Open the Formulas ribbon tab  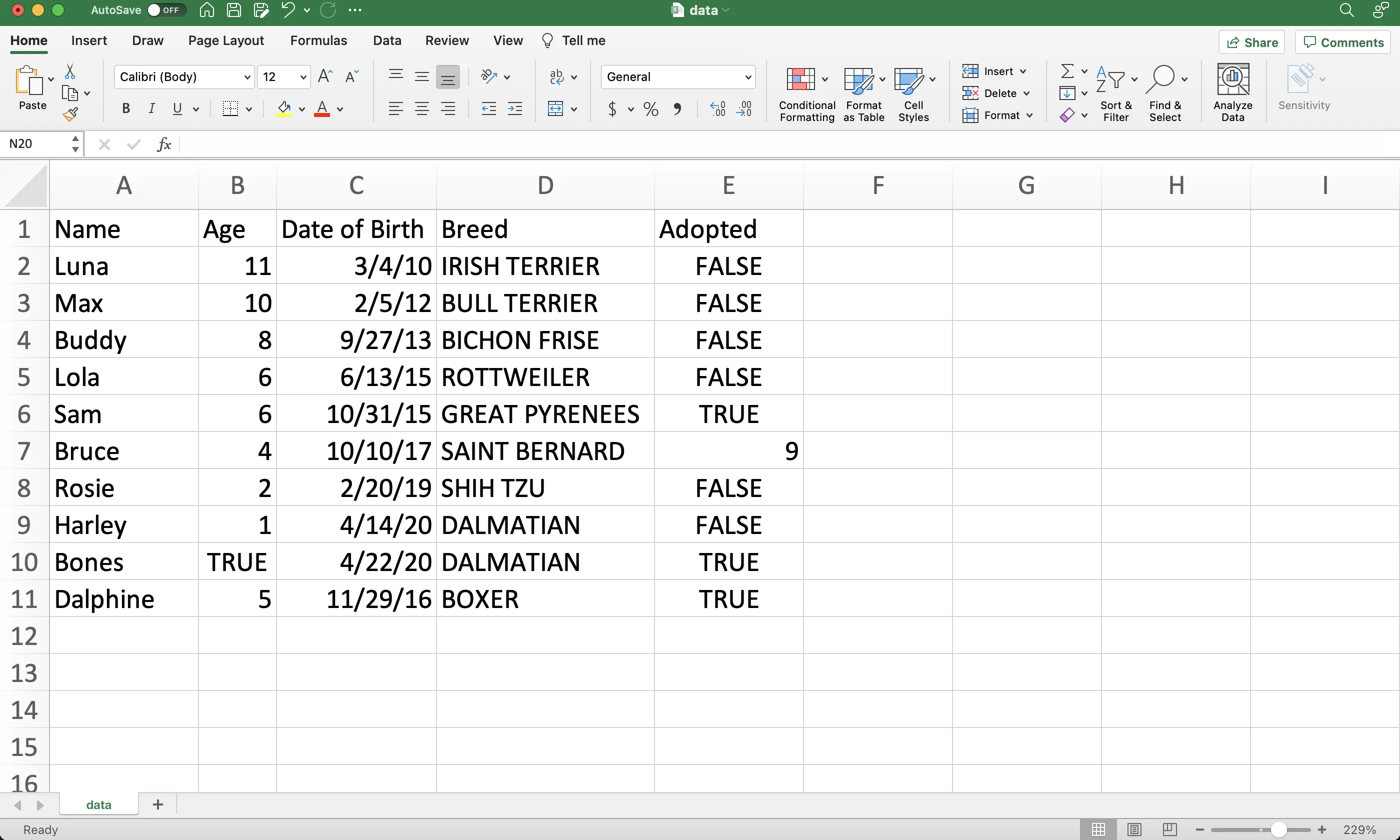pos(318,41)
